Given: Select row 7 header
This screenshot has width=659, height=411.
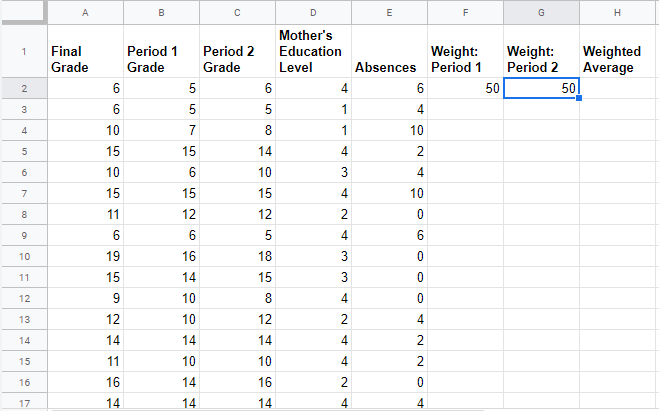Looking at the screenshot, I should (x=24, y=193).
